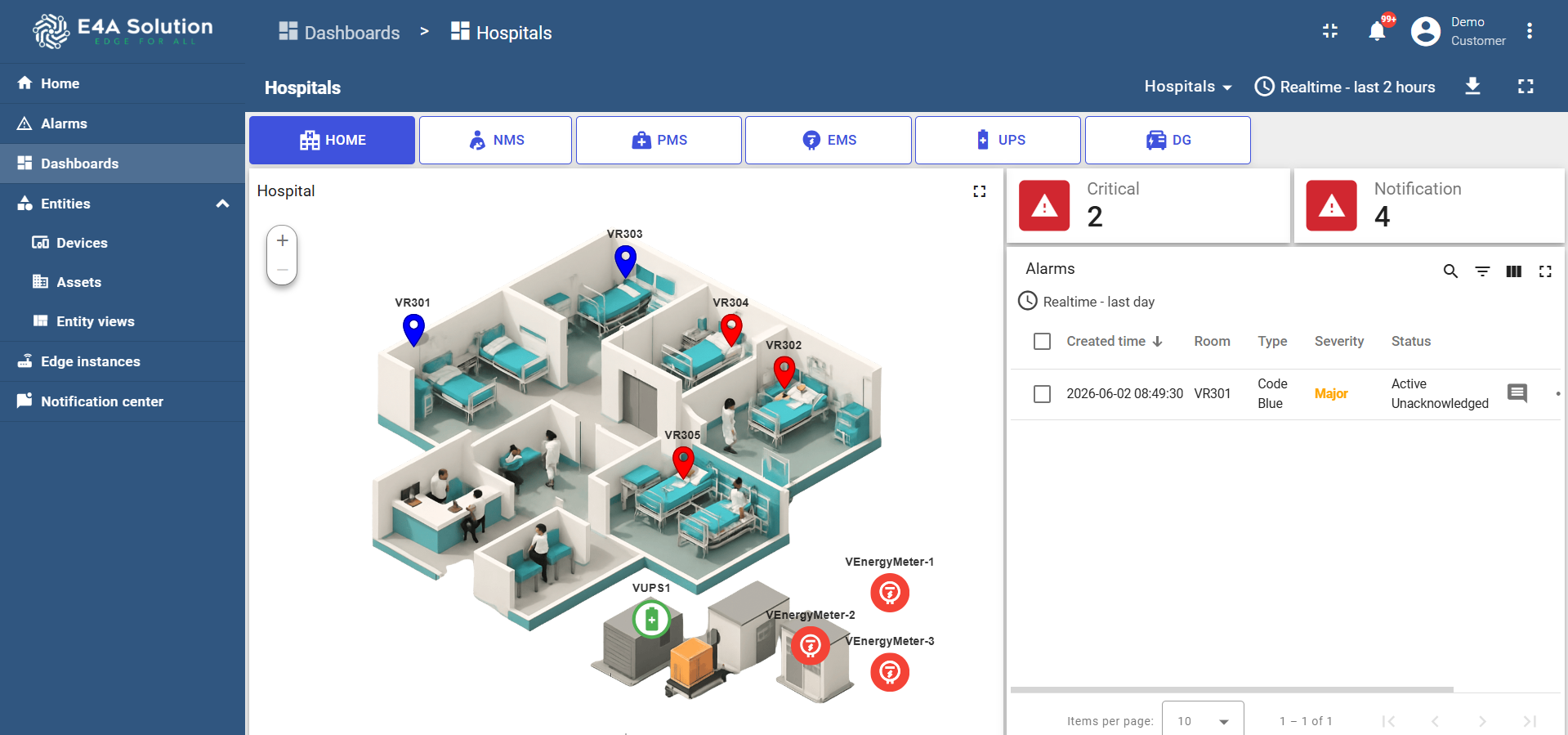Viewport: 1568px width, 735px height.
Task: Switch to the UPS tab
Action: pos(998,140)
